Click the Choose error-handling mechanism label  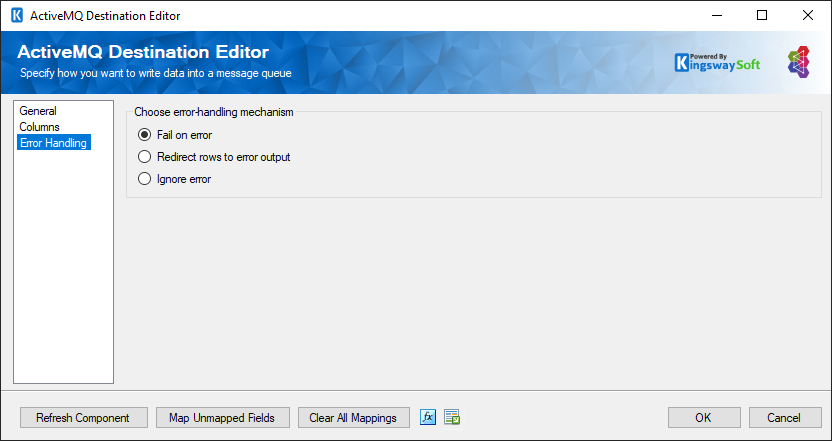[x=214, y=112]
